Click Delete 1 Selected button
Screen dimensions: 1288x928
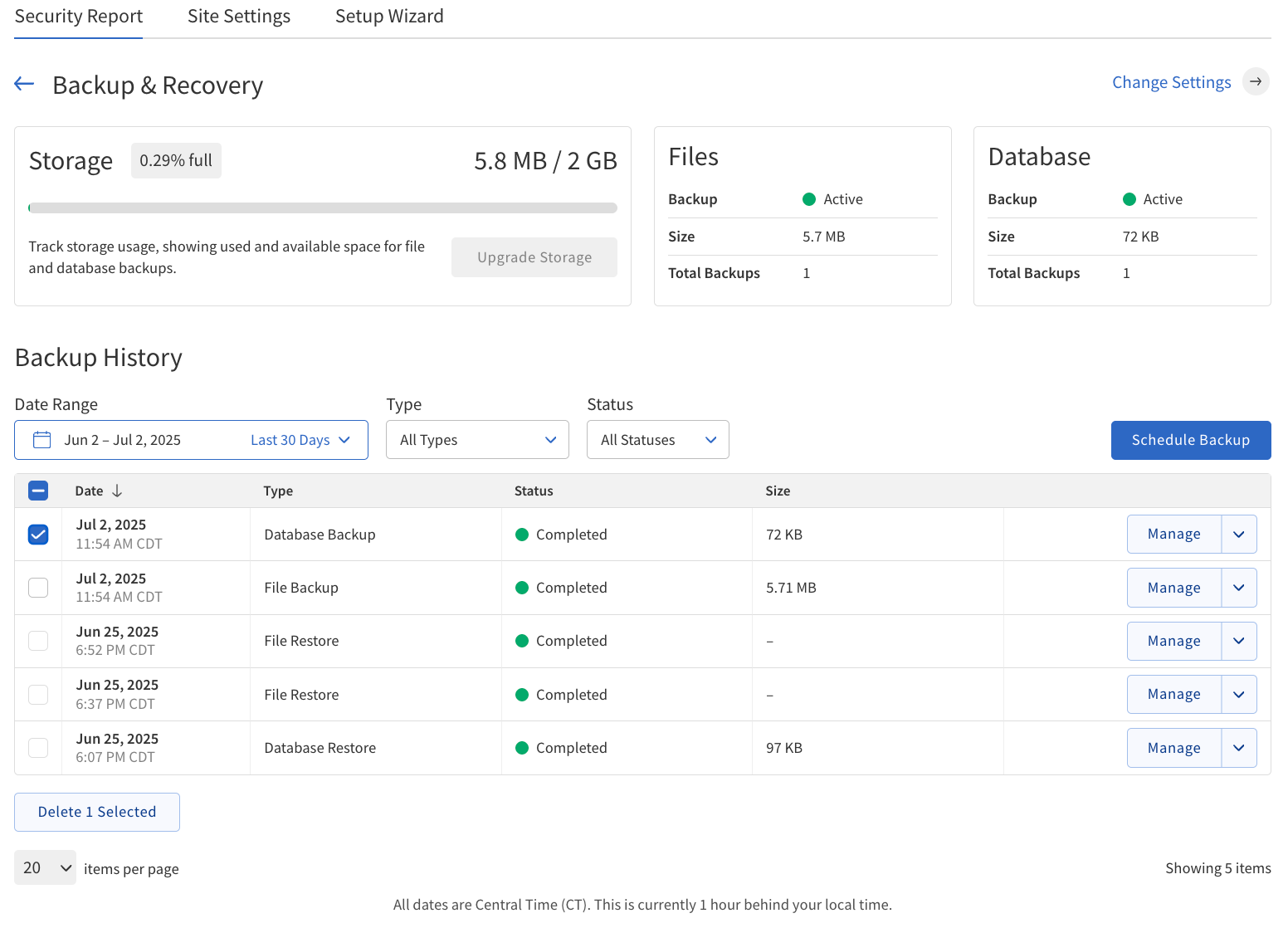[x=97, y=812]
